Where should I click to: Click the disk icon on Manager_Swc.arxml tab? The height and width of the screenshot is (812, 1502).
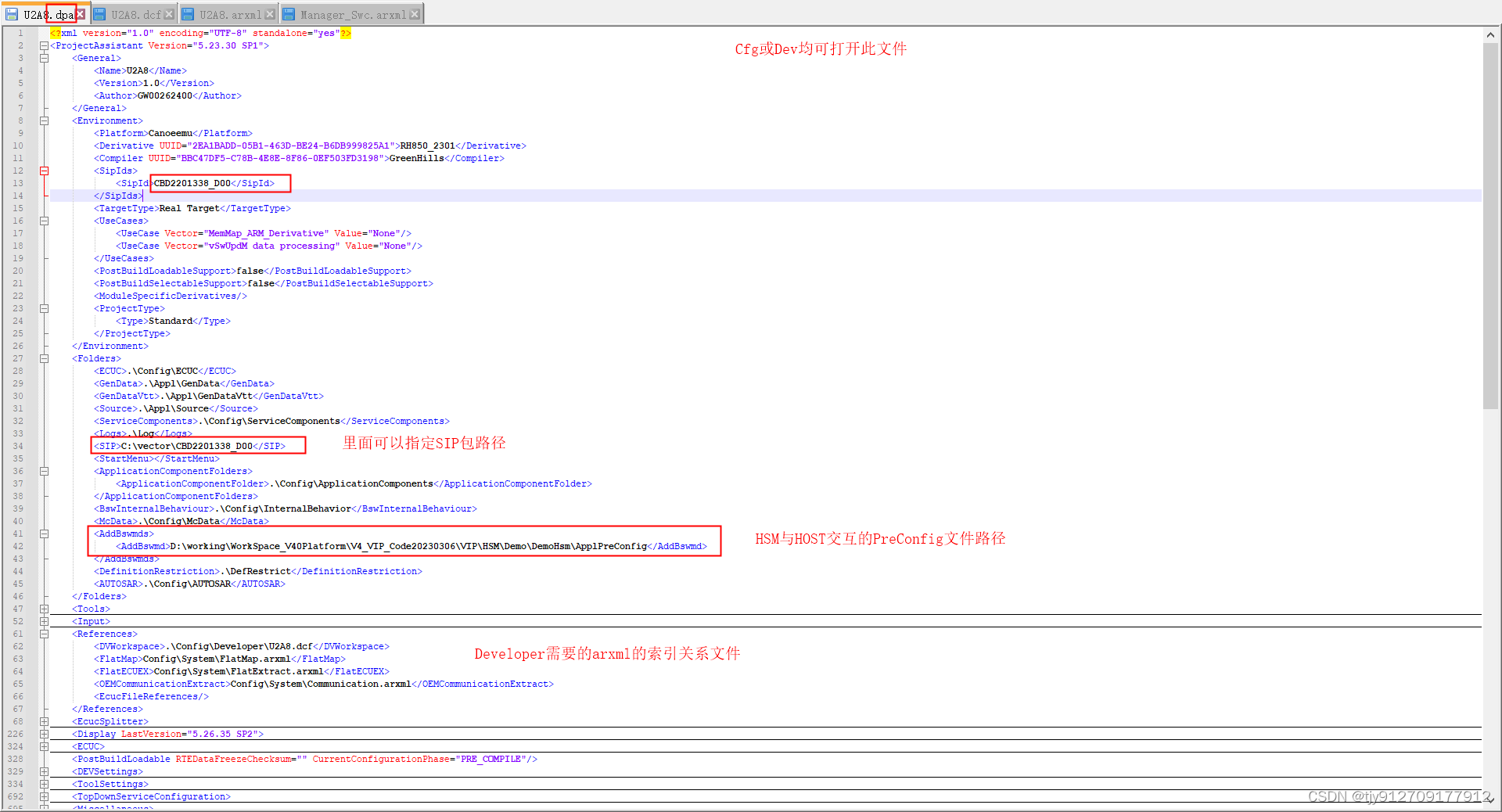tap(289, 13)
